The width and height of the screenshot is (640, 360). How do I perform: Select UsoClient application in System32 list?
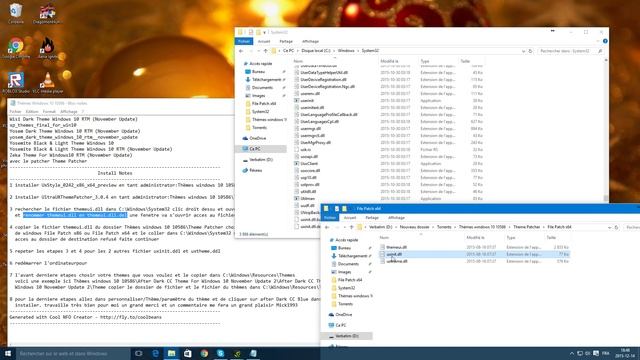[309, 163]
